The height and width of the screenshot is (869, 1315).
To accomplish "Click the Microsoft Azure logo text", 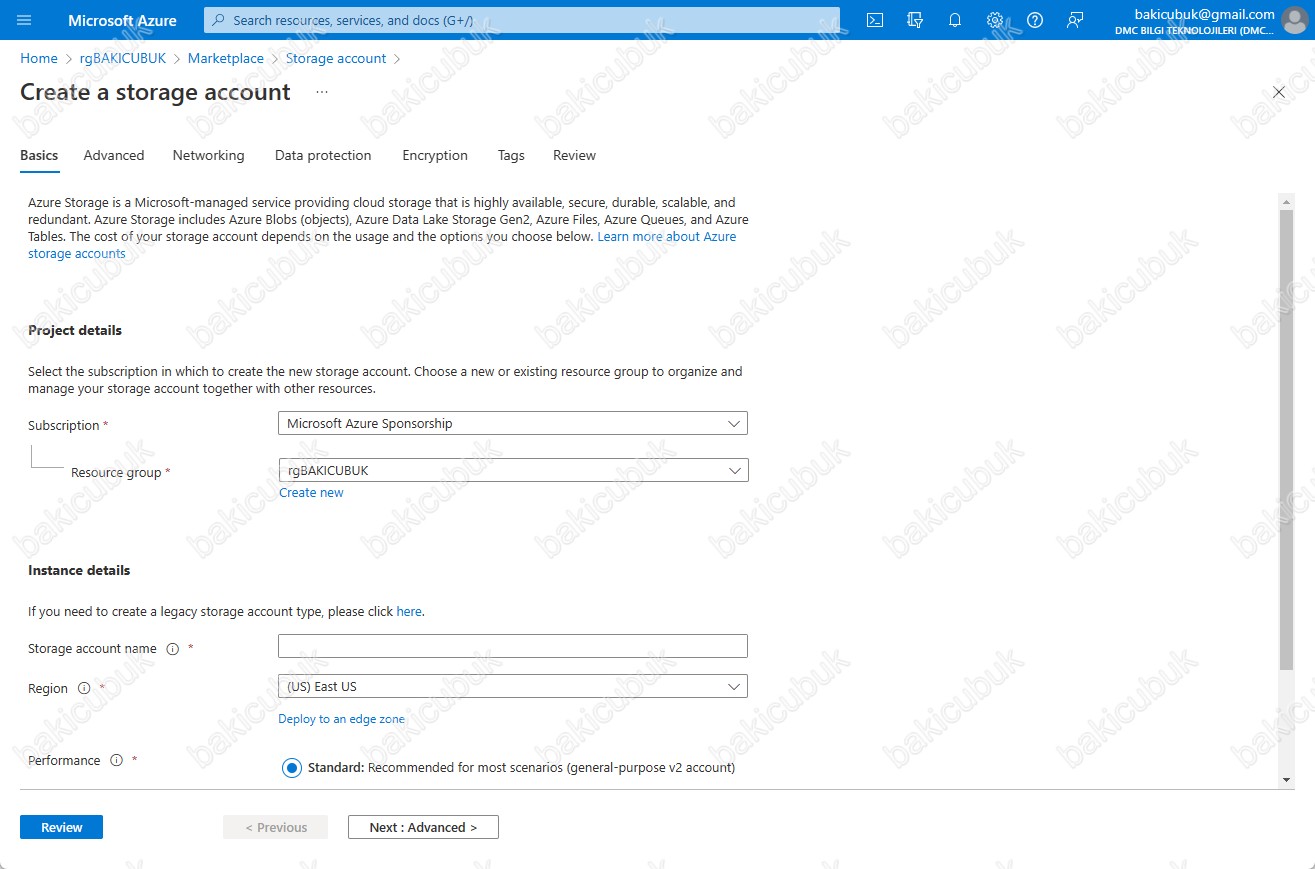I will [x=122, y=20].
